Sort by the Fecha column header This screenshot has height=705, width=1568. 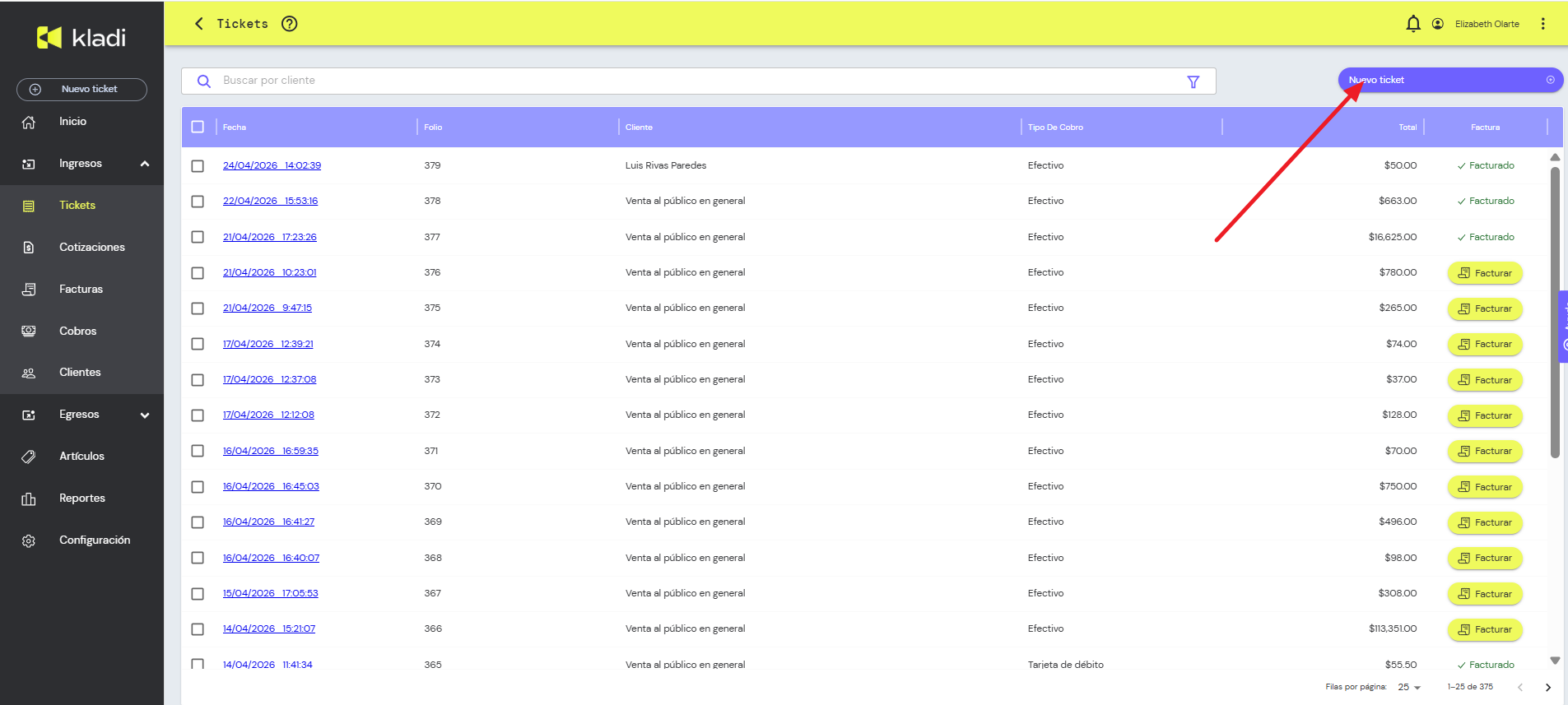[235, 128]
